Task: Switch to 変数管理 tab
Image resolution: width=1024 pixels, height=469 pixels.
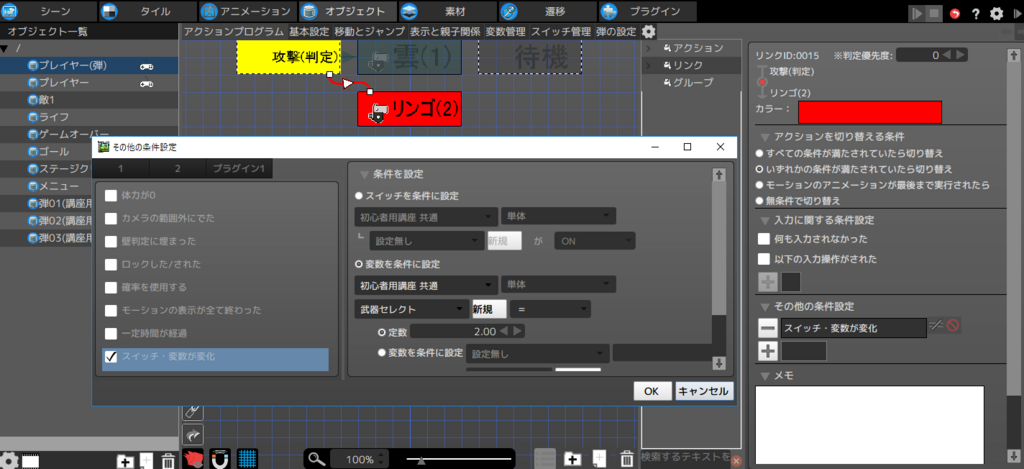Action: (x=505, y=31)
